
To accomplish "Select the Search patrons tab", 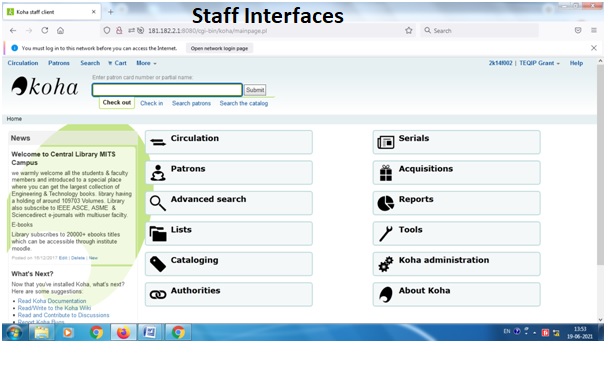I will pyautogui.click(x=191, y=103).
